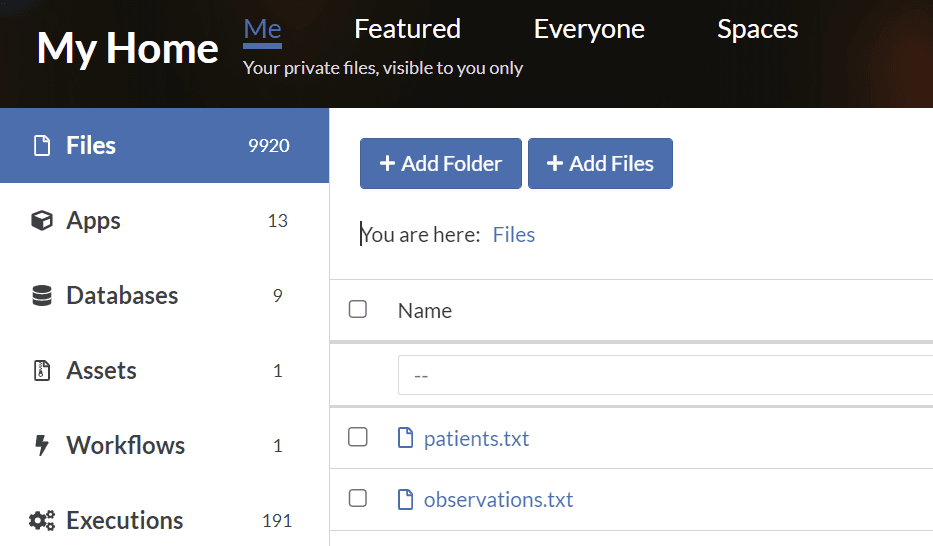The image size is (933, 546).
Task: Click the file icon beside observations.txt
Action: (405, 500)
